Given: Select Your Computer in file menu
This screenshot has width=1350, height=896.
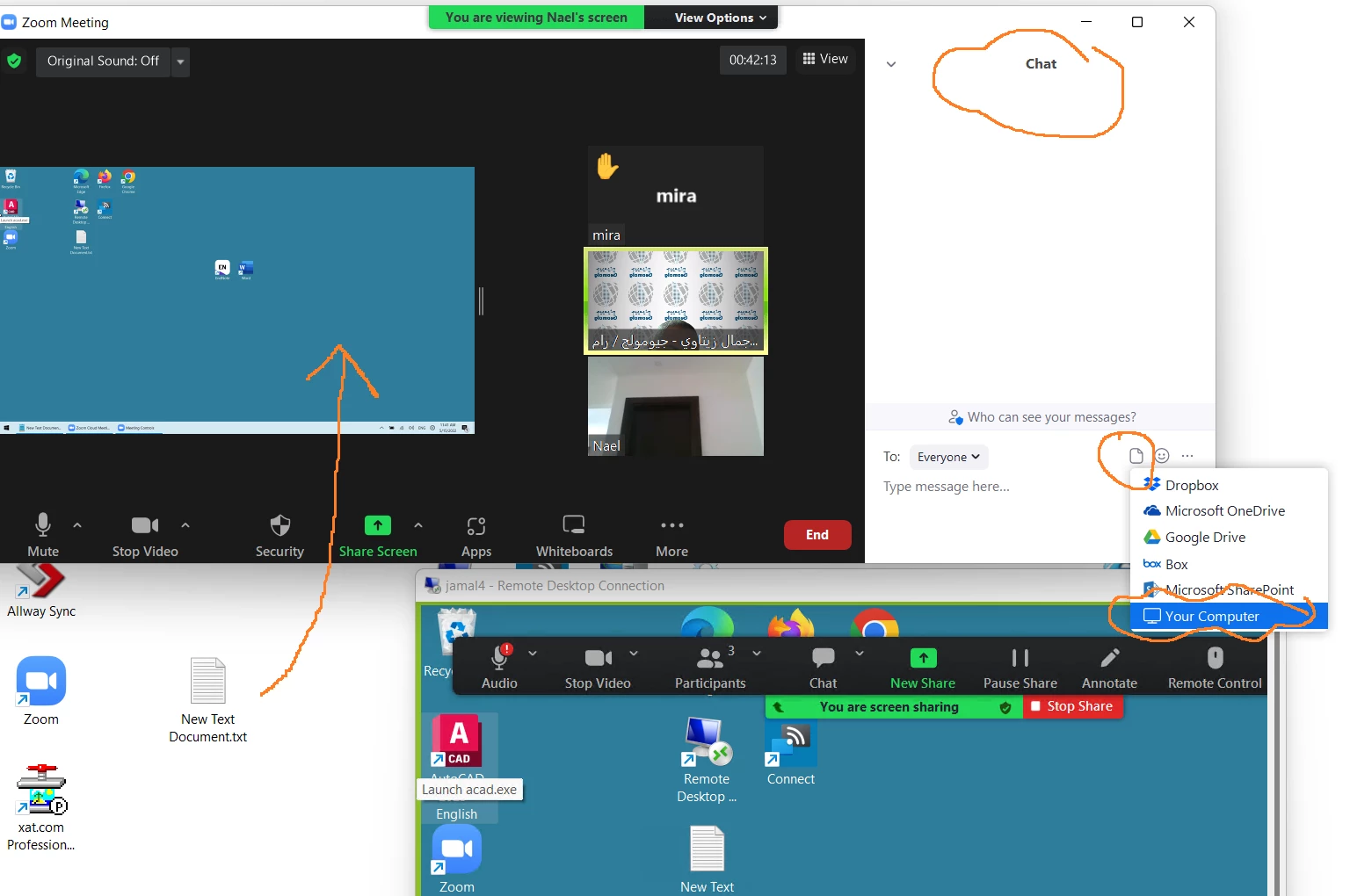Looking at the screenshot, I should point(1229,616).
